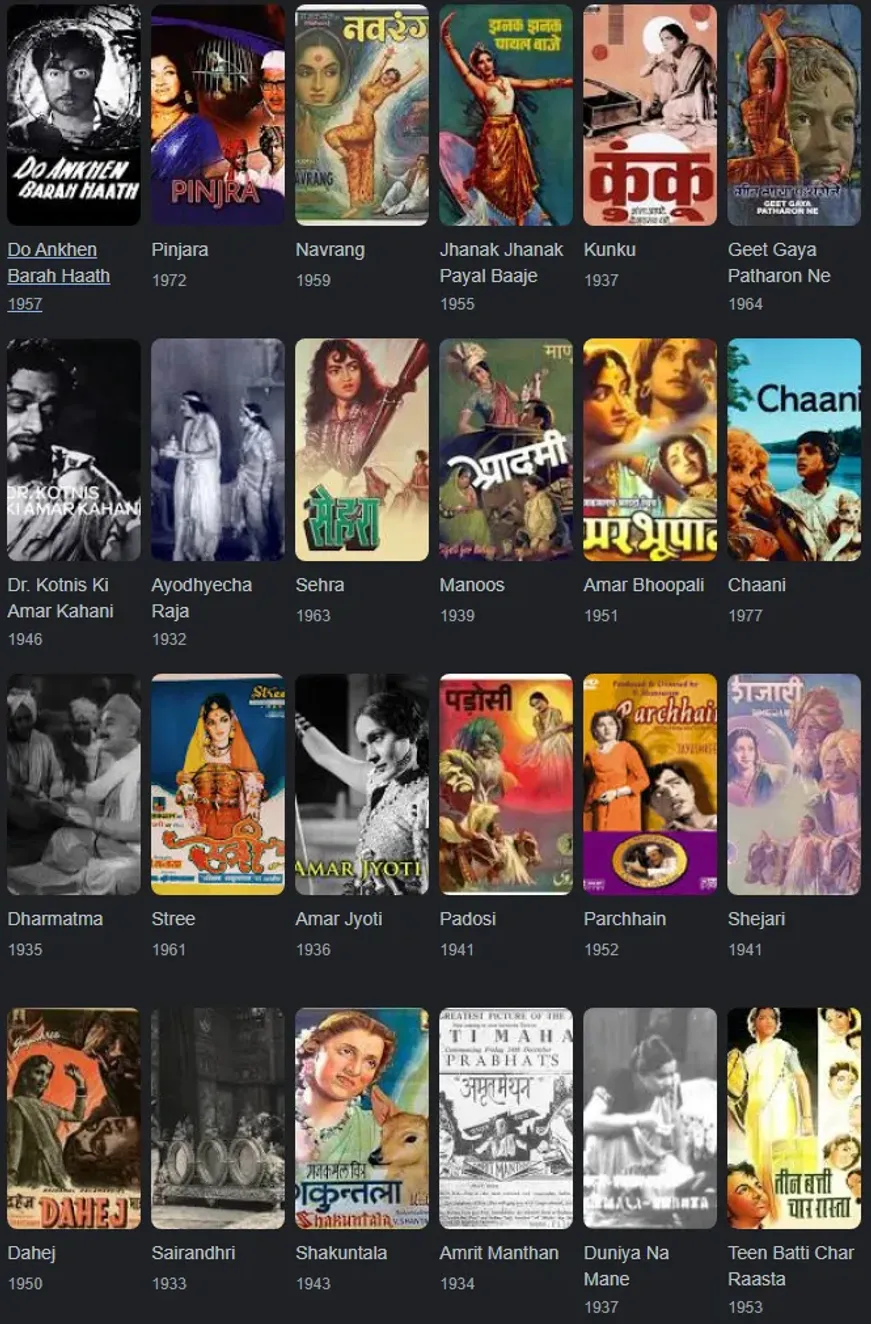Click the Manoos film poster
The width and height of the screenshot is (871, 1324).
pos(506,449)
